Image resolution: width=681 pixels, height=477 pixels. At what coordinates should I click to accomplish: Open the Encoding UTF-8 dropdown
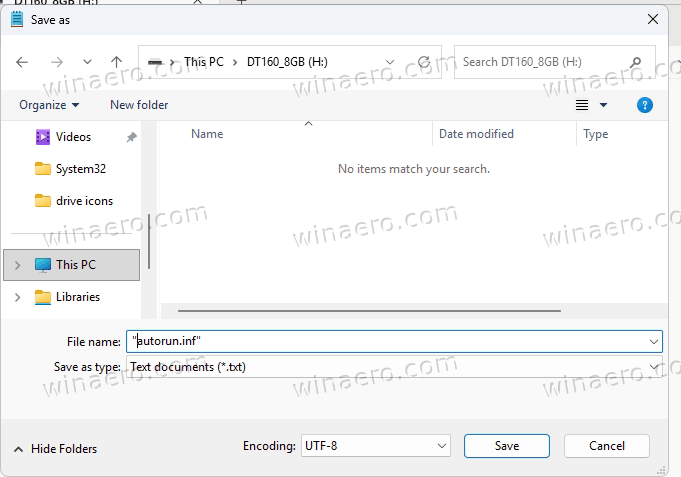(x=375, y=446)
